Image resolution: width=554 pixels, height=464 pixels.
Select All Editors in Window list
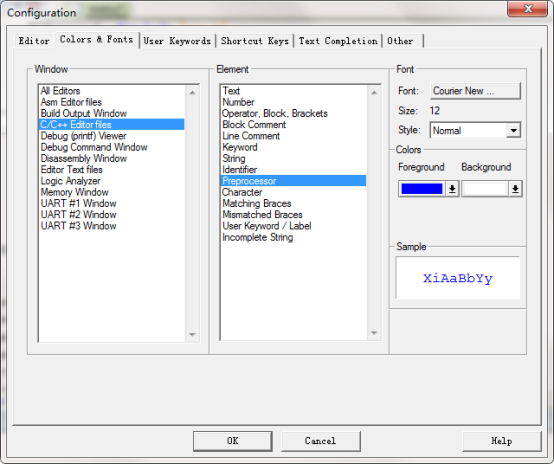pyautogui.click(x=112, y=91)
